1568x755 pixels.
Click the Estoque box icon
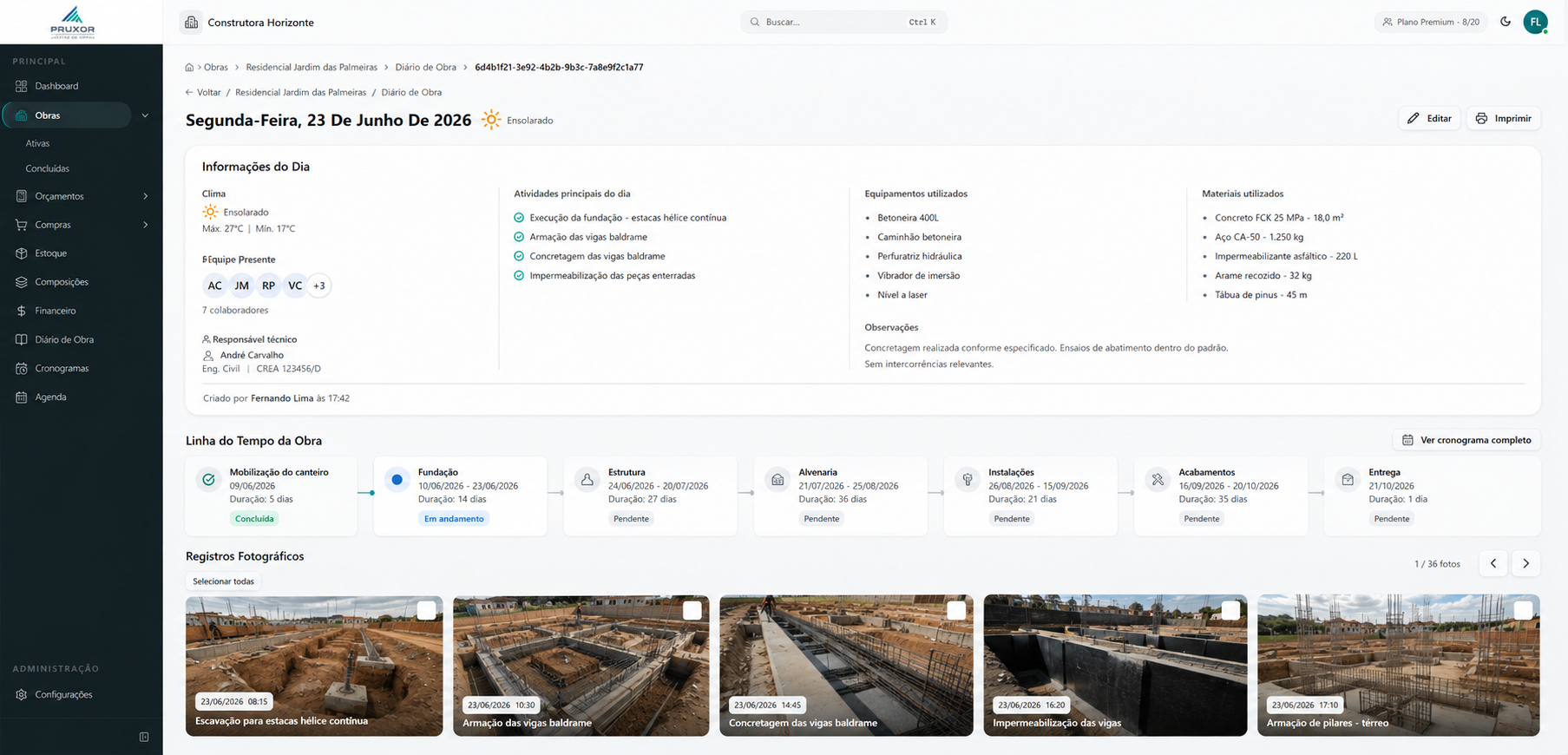(x=22, y=253)
